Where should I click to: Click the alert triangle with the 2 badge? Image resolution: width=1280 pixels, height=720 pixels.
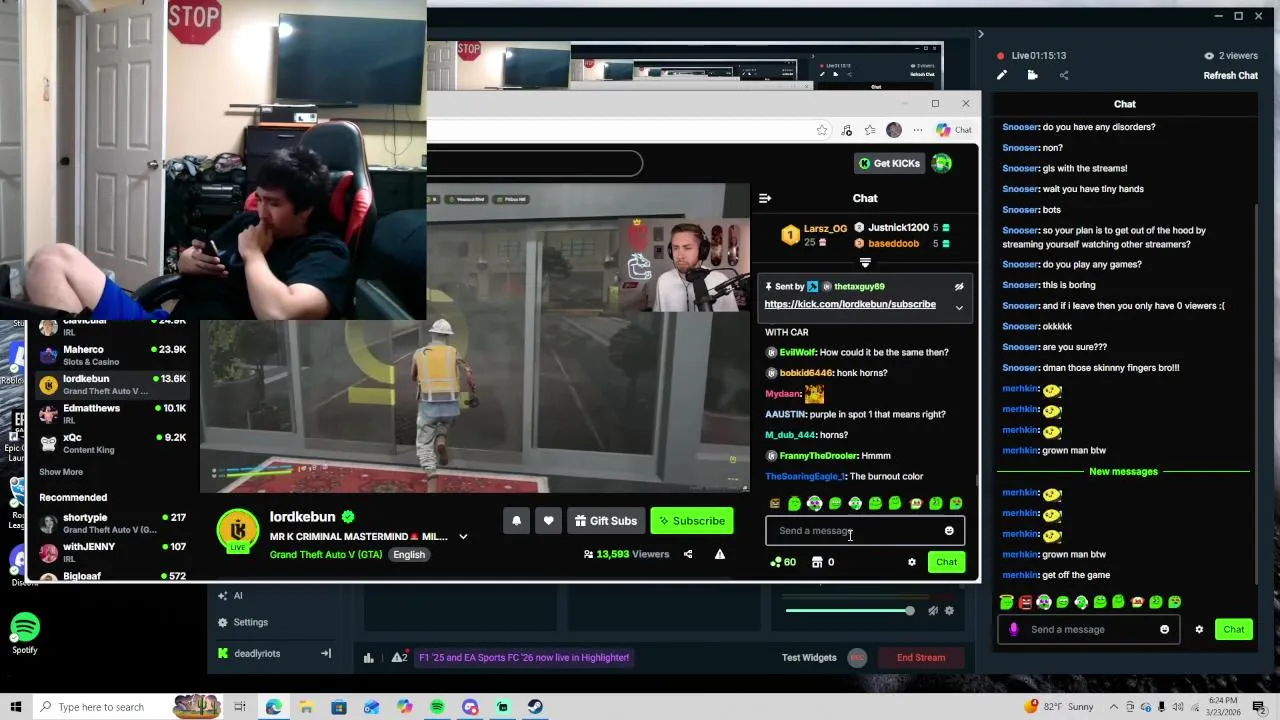click(399, 658)
